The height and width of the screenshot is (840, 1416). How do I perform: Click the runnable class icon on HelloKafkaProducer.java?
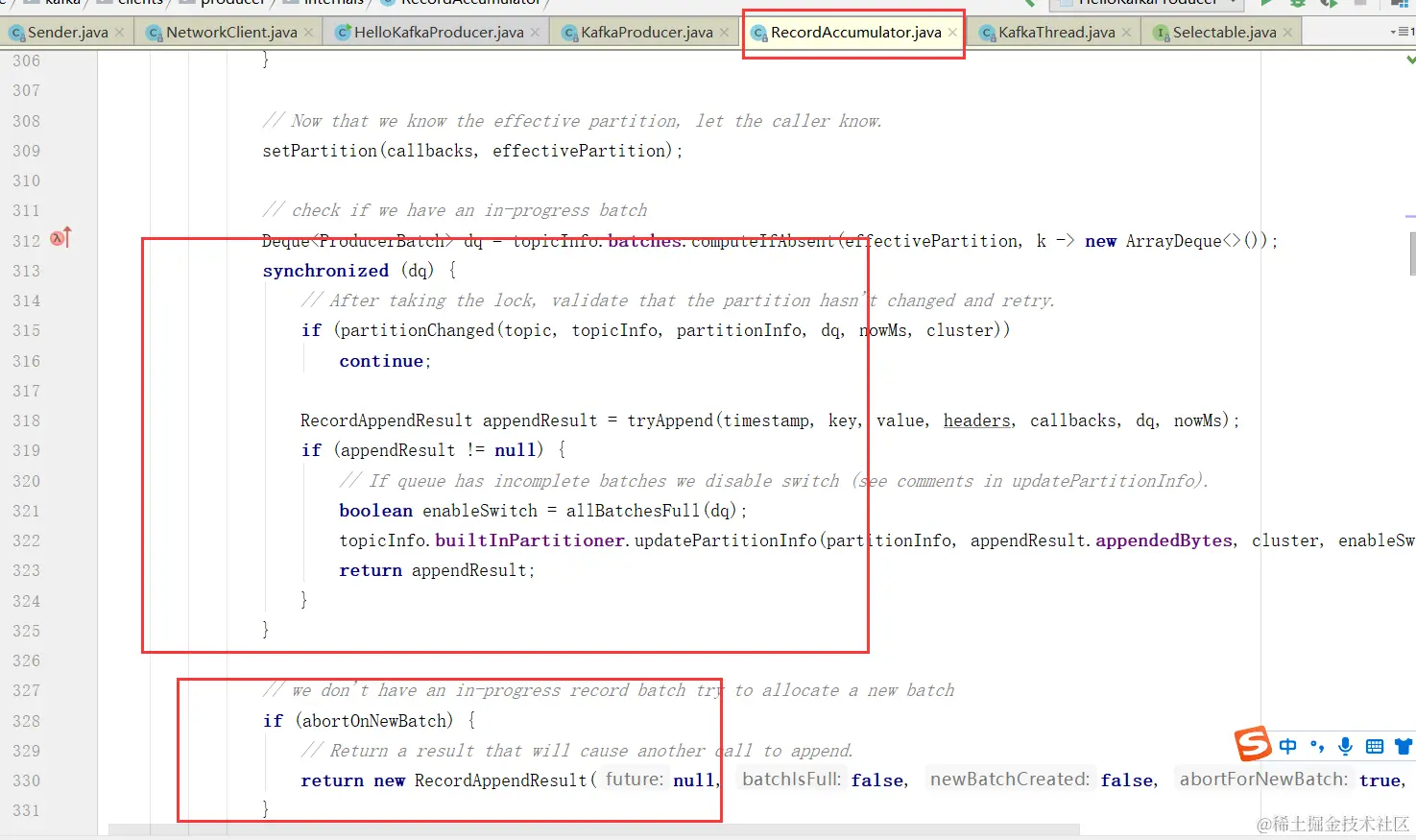pos(343,34)
